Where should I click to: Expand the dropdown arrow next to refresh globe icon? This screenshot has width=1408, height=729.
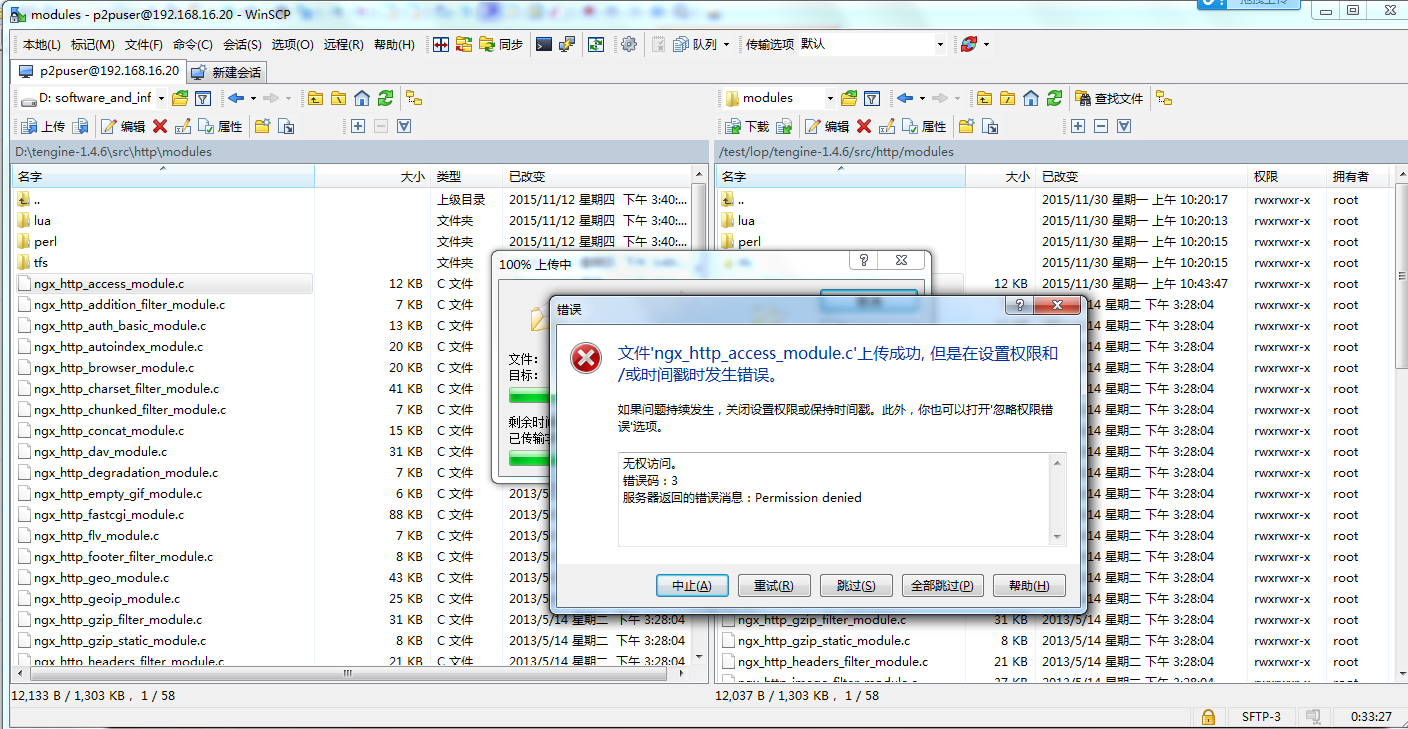[x=986, y=44]
